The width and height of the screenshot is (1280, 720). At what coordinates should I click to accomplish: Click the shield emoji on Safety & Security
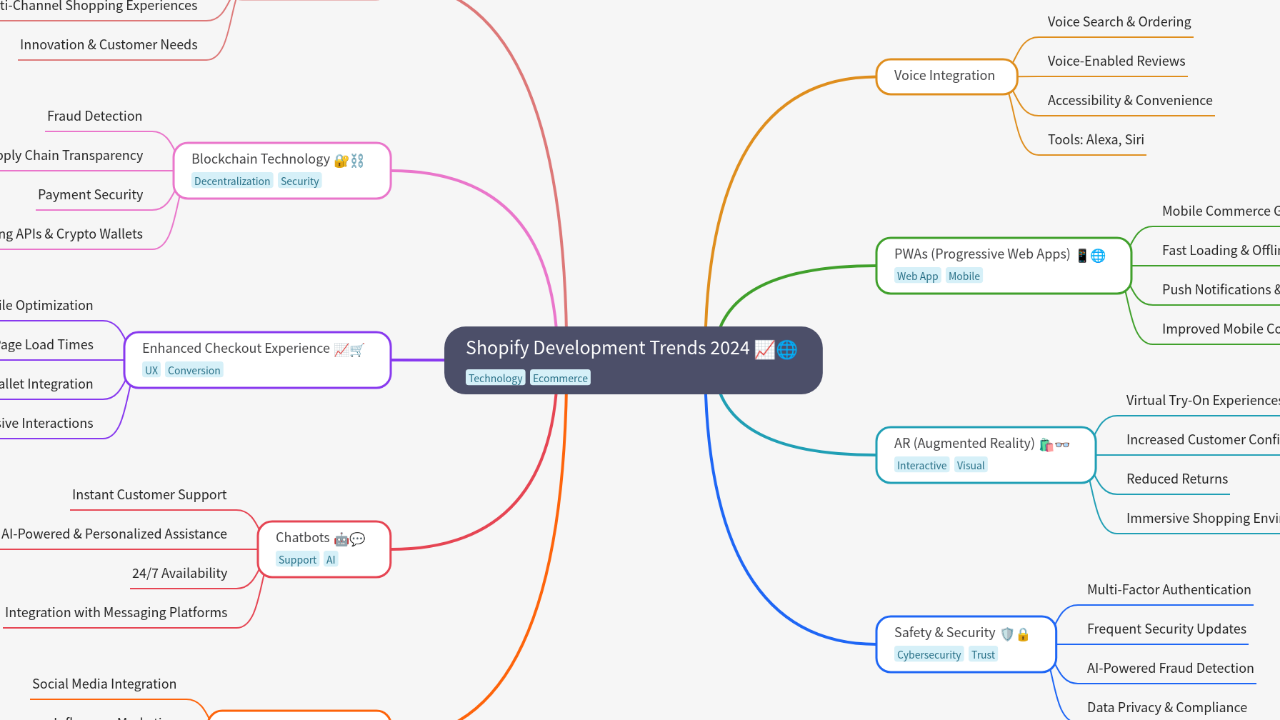click(1007, 634)
